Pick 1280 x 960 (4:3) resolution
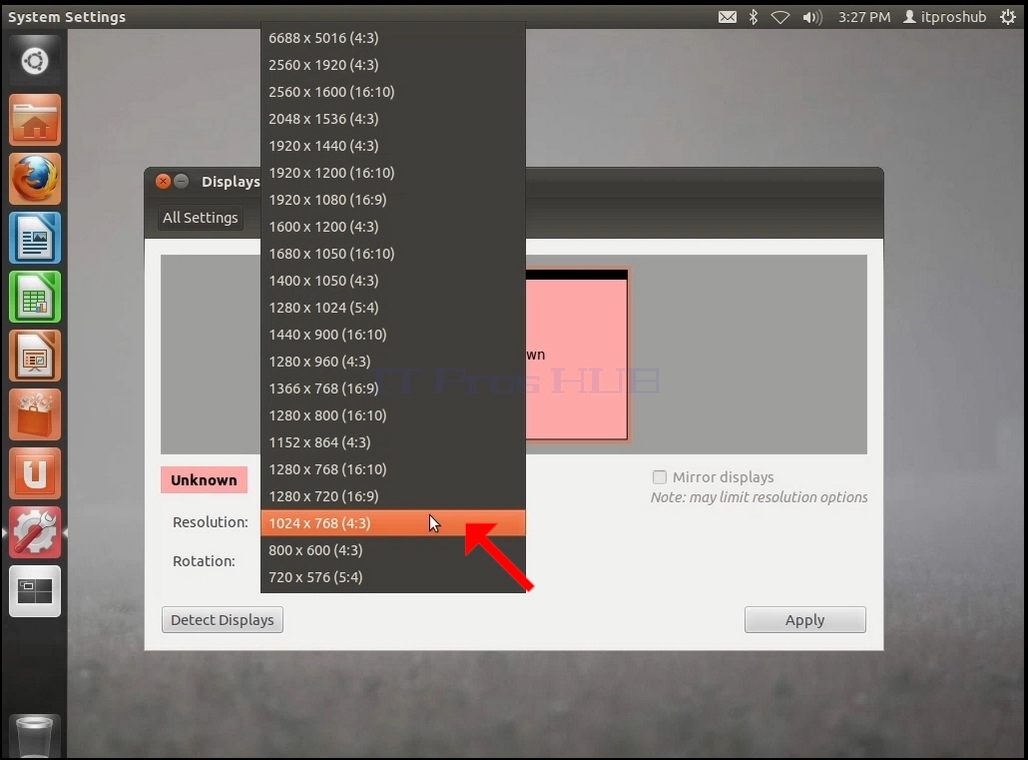The image size is (1028, 760). click(393, 361)
